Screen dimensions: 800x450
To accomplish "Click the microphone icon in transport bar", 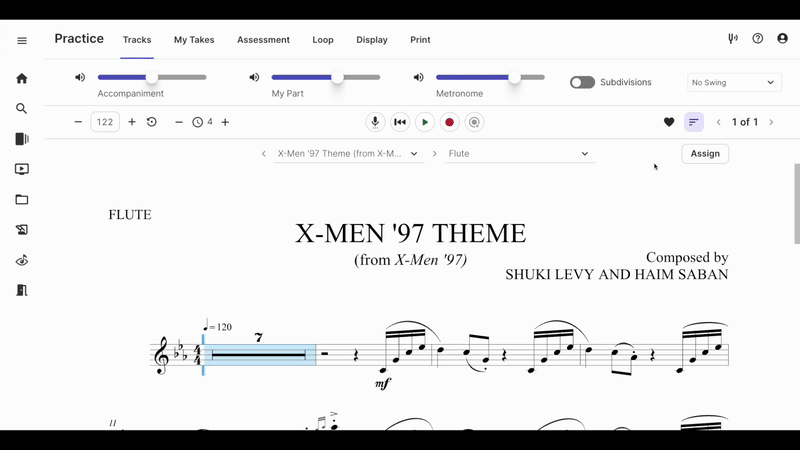I will pyautogui.click(x=375, y=122).
